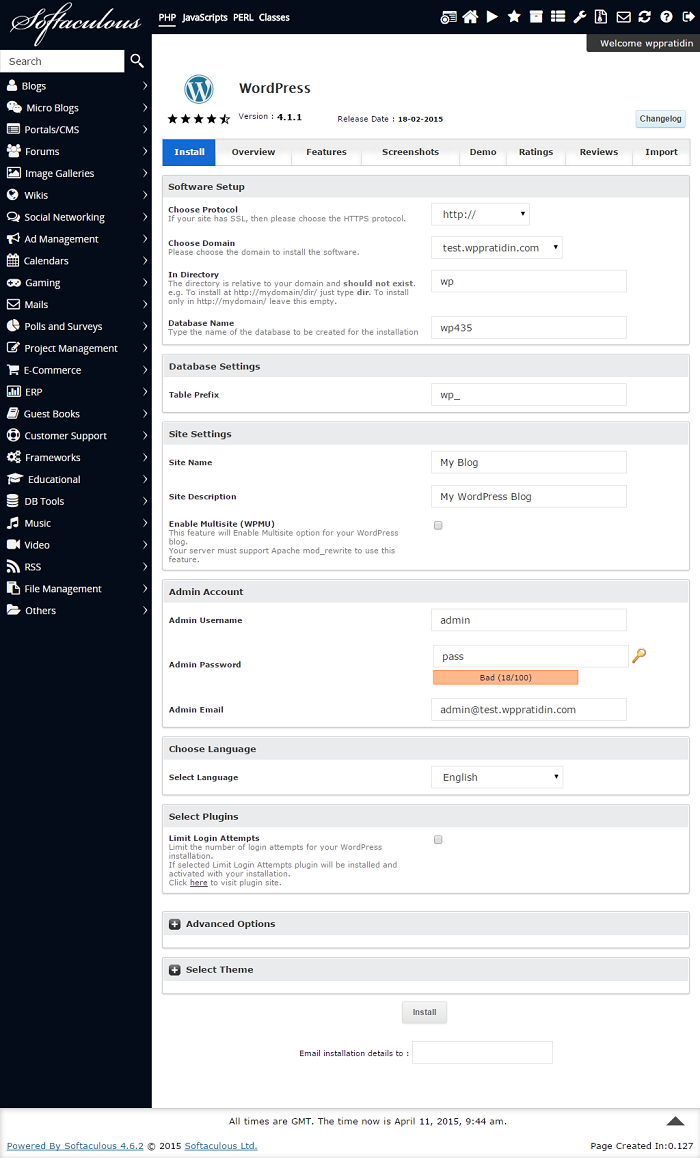Check the Limit Login Attempts option
The width and height of the screenshot is (700, 1162).
(438, 840)
